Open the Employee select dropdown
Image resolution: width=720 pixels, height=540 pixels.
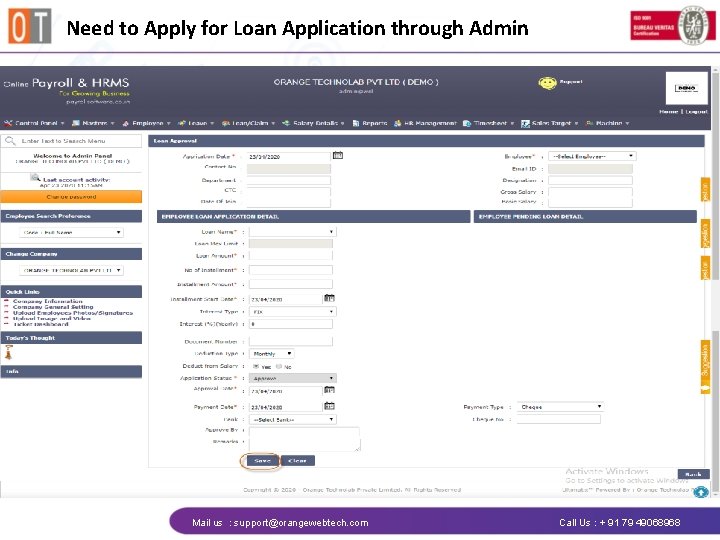pyautogui.click(x=592, y=157)
